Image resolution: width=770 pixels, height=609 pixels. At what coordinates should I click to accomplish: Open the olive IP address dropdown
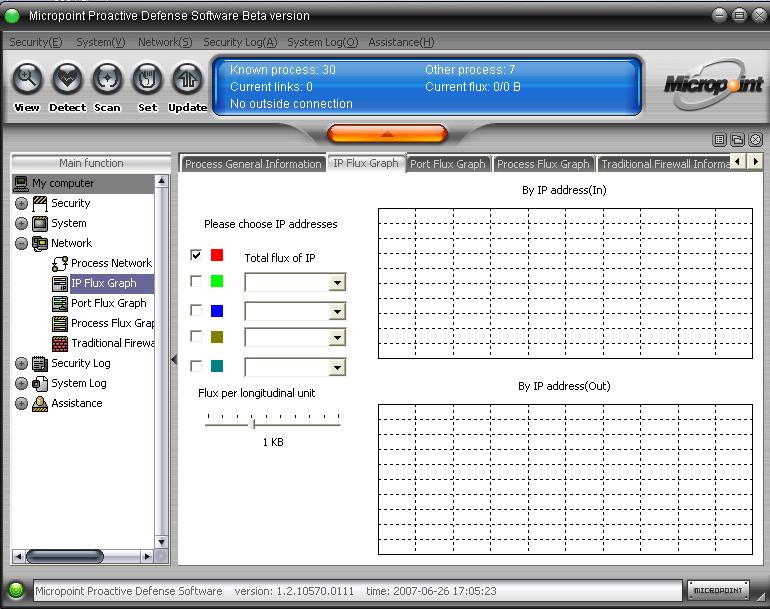click(337, 337)
